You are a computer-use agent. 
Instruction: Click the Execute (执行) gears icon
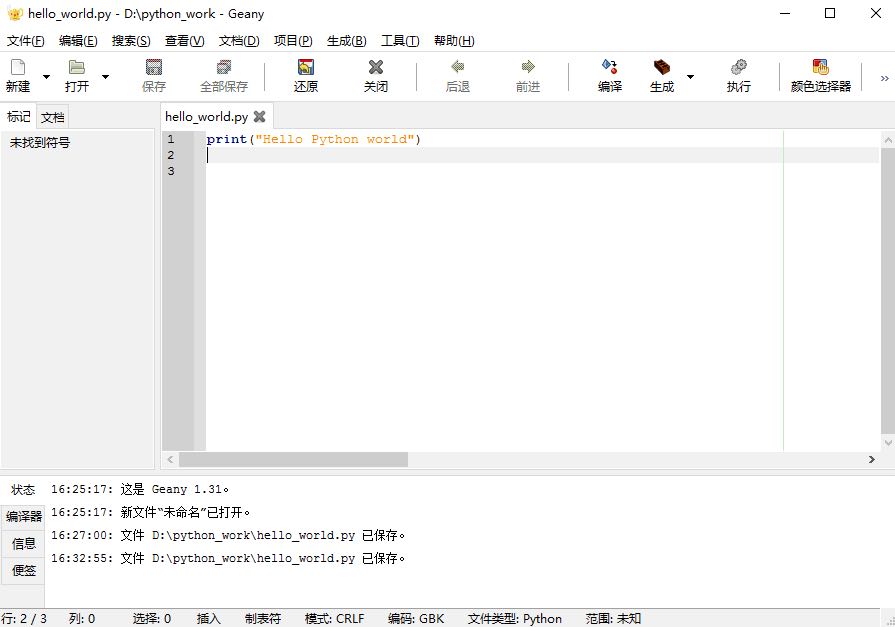[x=739, y=67]
